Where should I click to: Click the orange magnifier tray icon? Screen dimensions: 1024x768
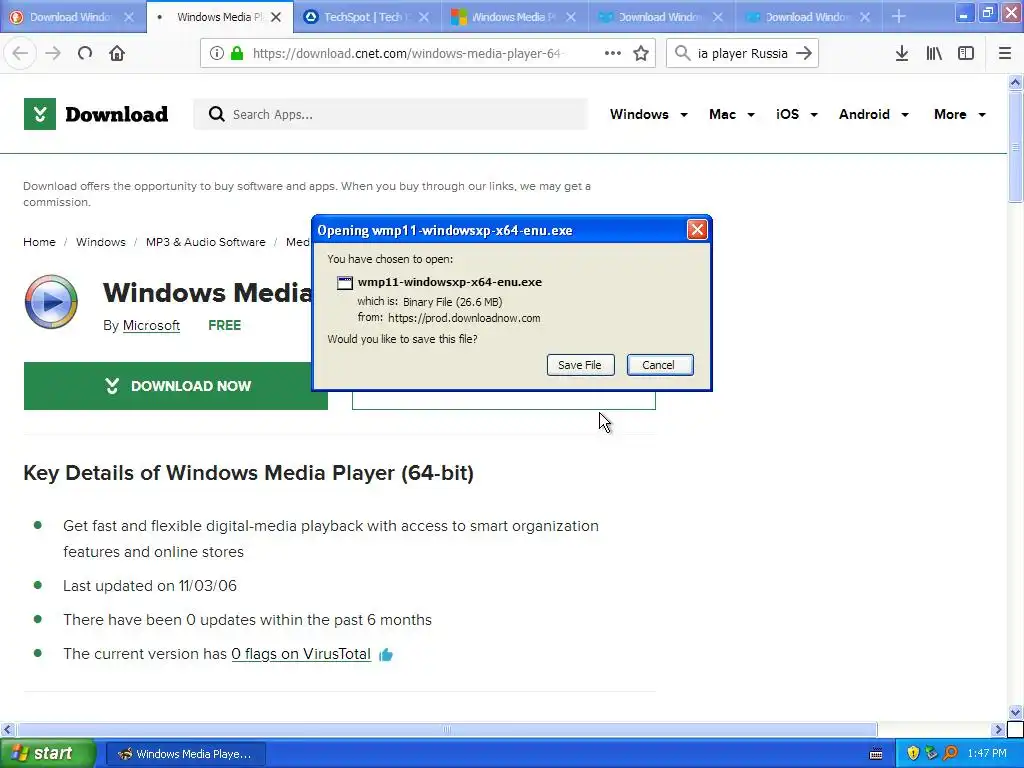tap(950, 754)
